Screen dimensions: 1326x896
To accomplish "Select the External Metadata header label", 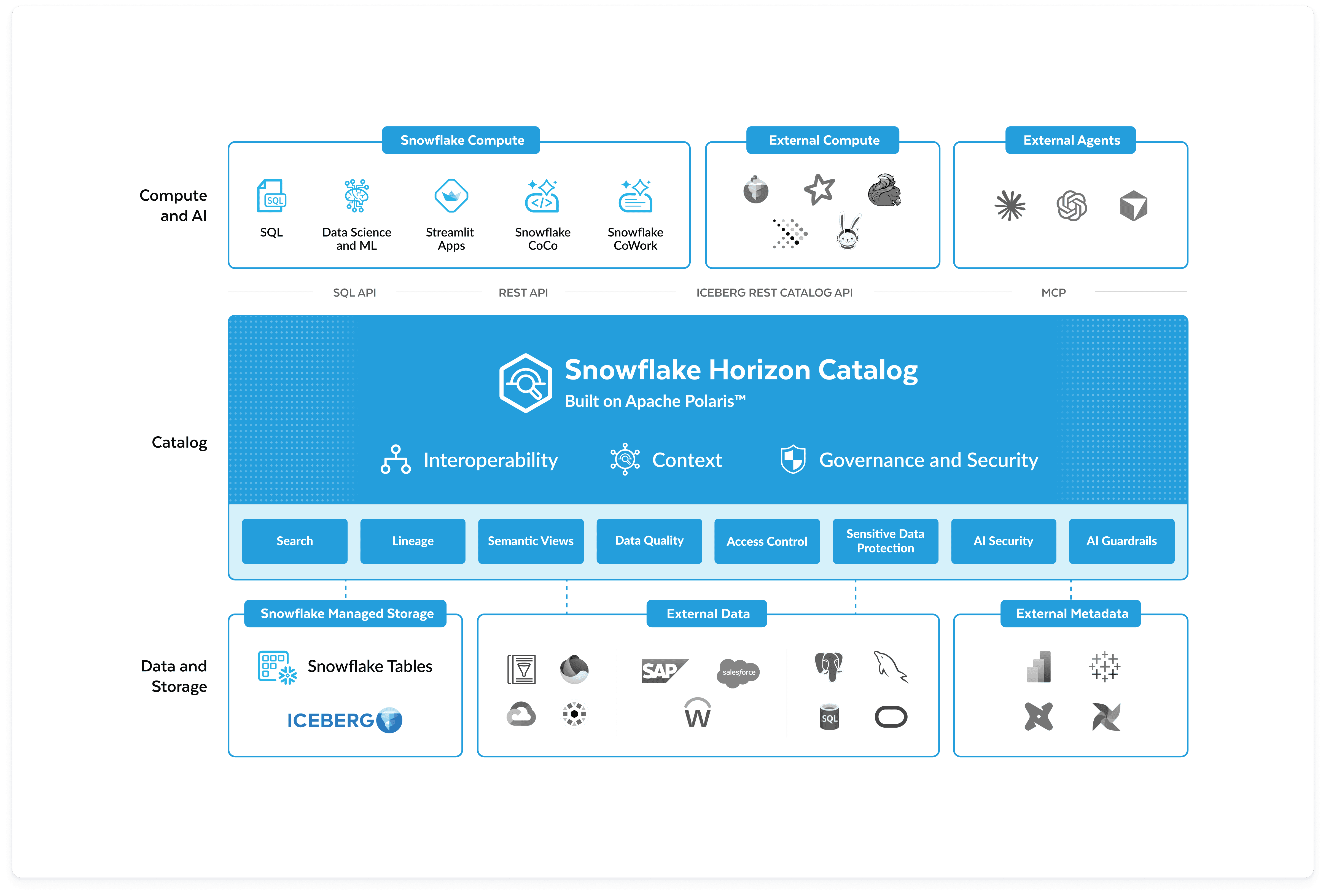I will [x=1071, y=614].
